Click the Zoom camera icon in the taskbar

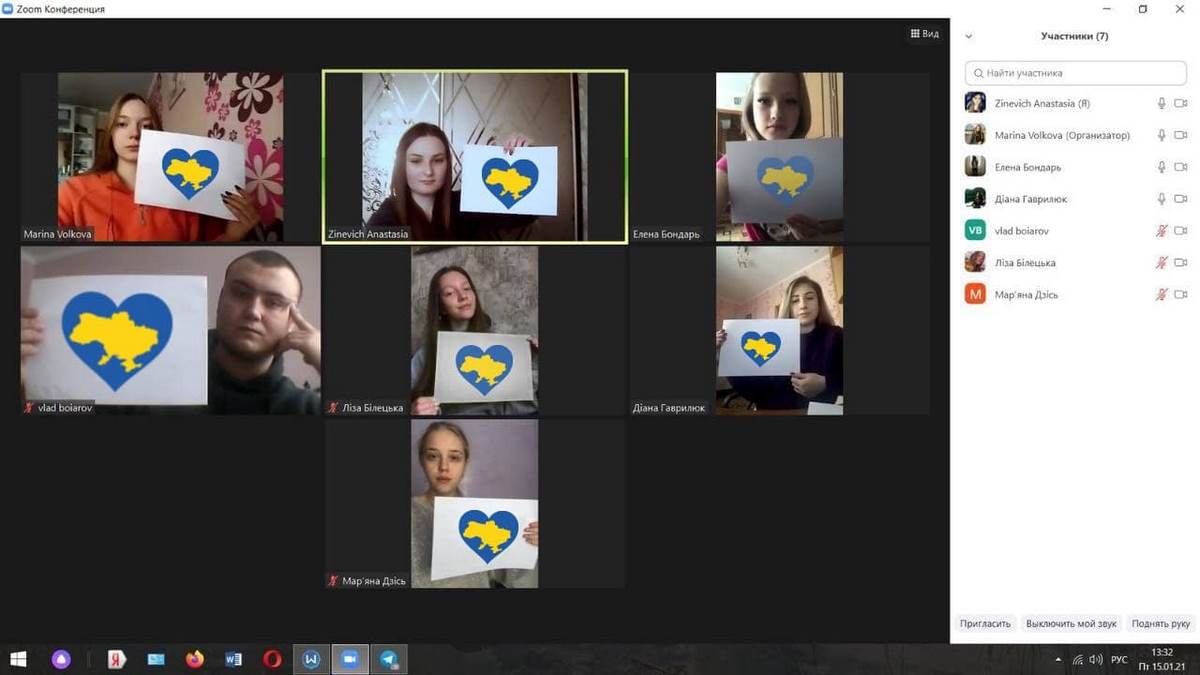pos(349,659)
